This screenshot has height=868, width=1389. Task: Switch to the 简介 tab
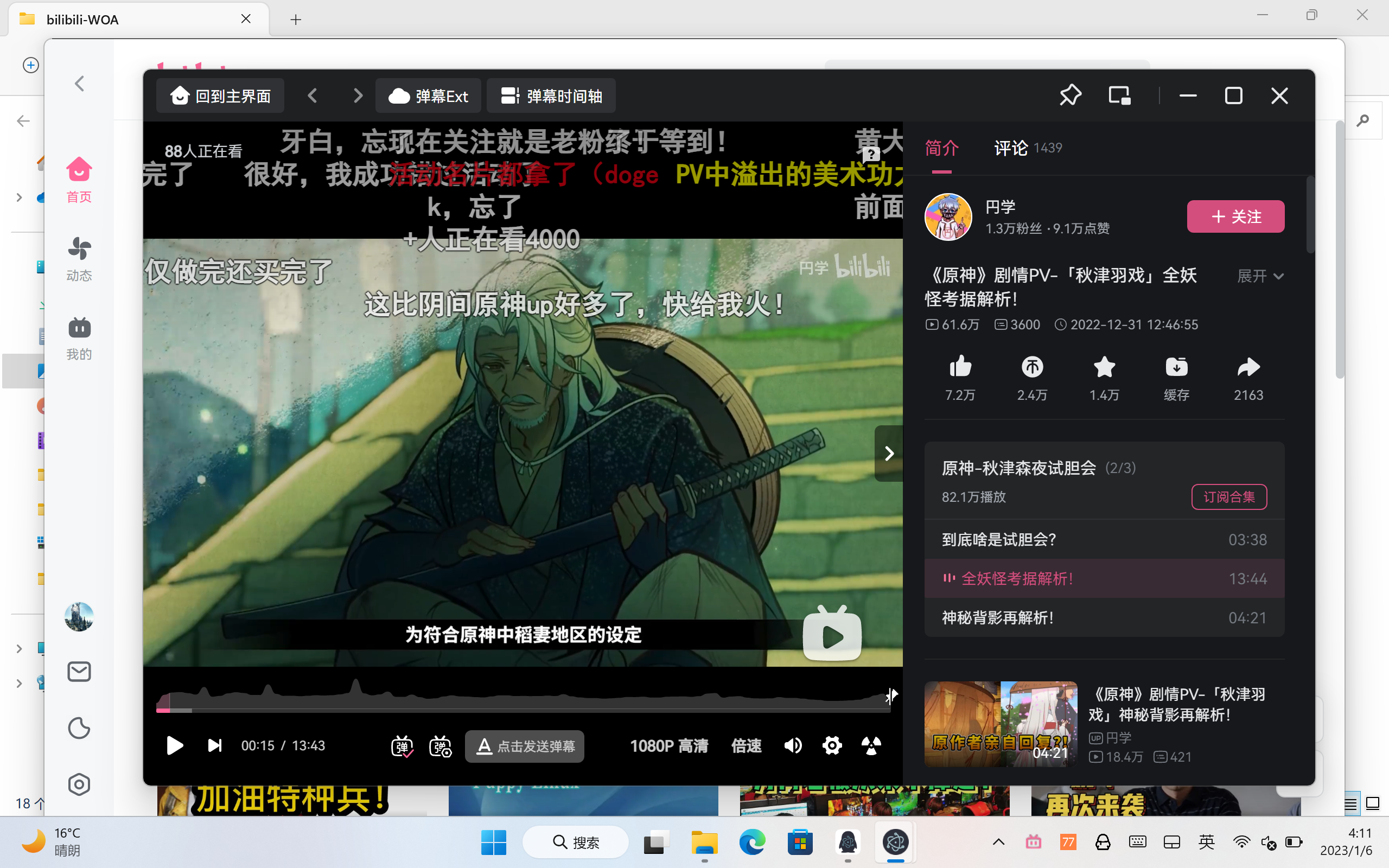click(942, 149)
